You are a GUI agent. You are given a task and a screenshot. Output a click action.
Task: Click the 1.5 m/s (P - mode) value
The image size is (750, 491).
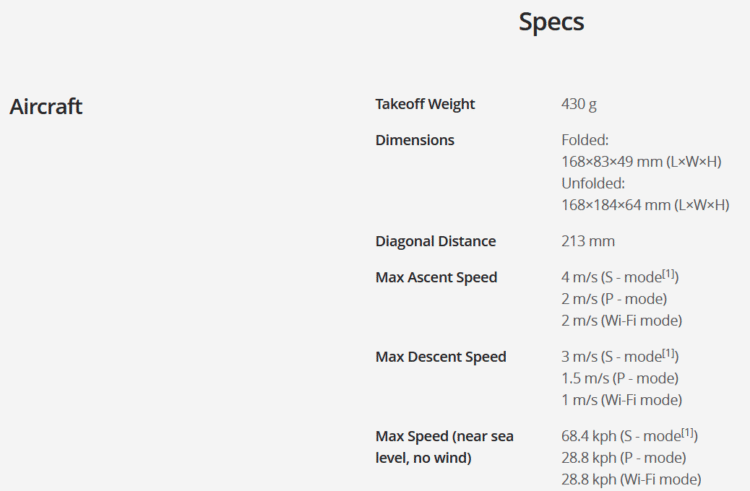click(620, 378)
